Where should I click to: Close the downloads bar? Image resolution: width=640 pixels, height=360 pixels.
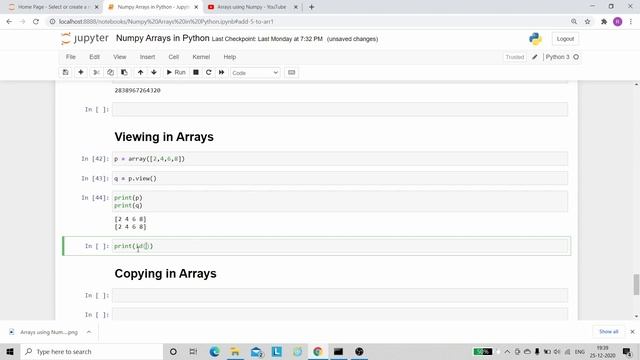(632, 331)
